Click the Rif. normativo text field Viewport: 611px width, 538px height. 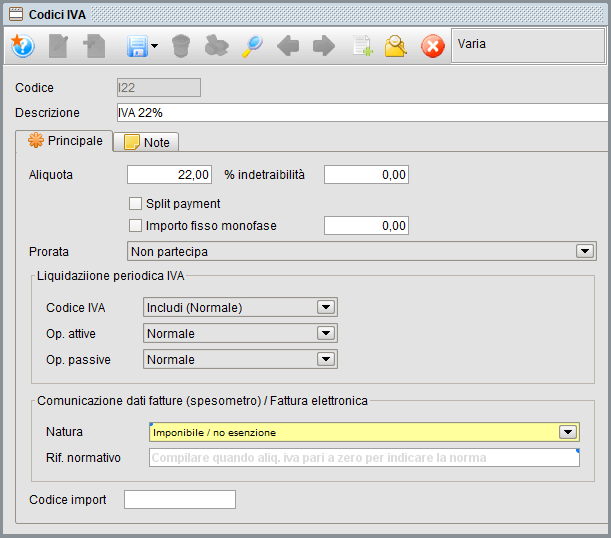[x=364, y=458]
